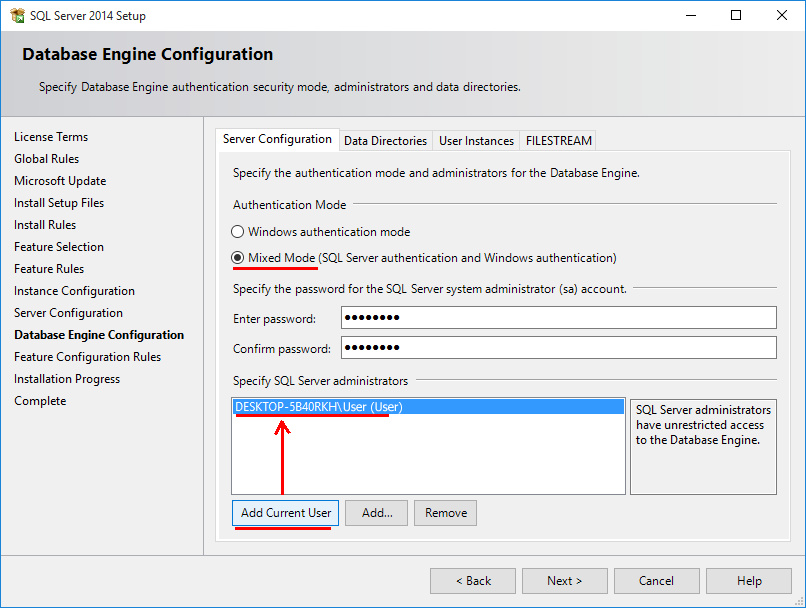
Task: Click the SQL Server Setup title bar icon
Action: point(17,15)
